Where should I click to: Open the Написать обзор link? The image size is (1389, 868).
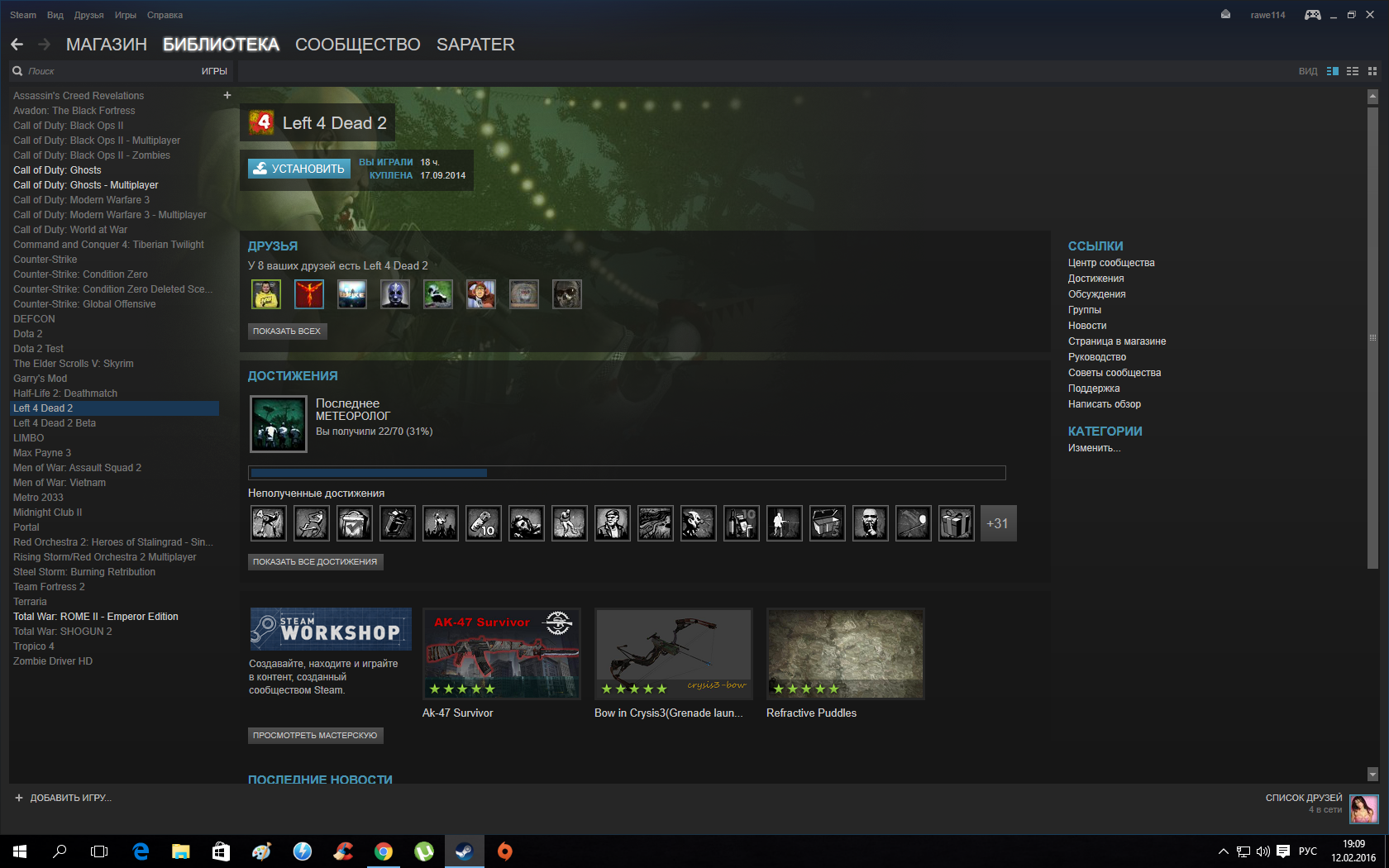click(x=1104, y=404)
